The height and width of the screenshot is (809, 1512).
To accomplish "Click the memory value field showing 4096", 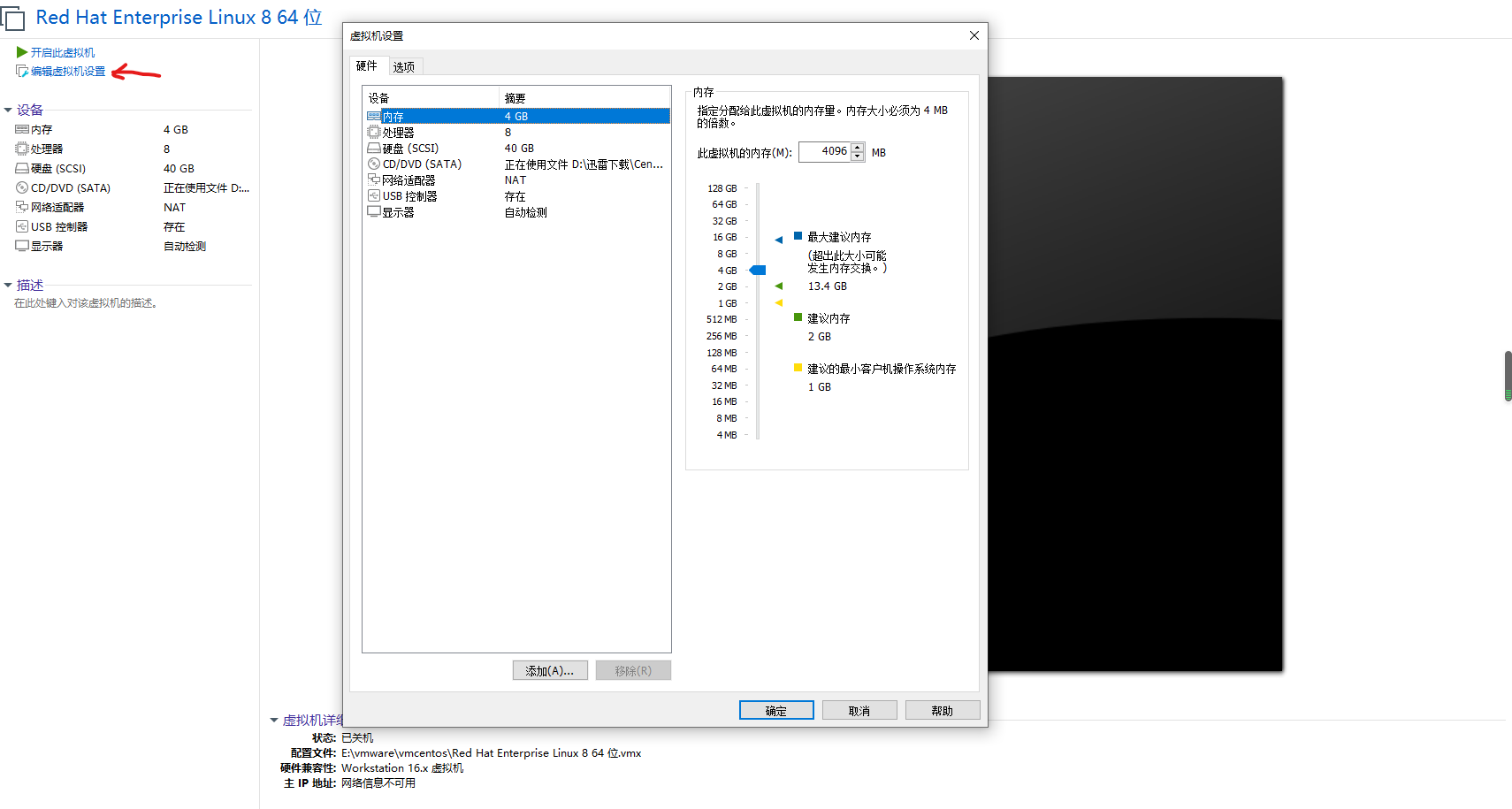I will [825, 152].
